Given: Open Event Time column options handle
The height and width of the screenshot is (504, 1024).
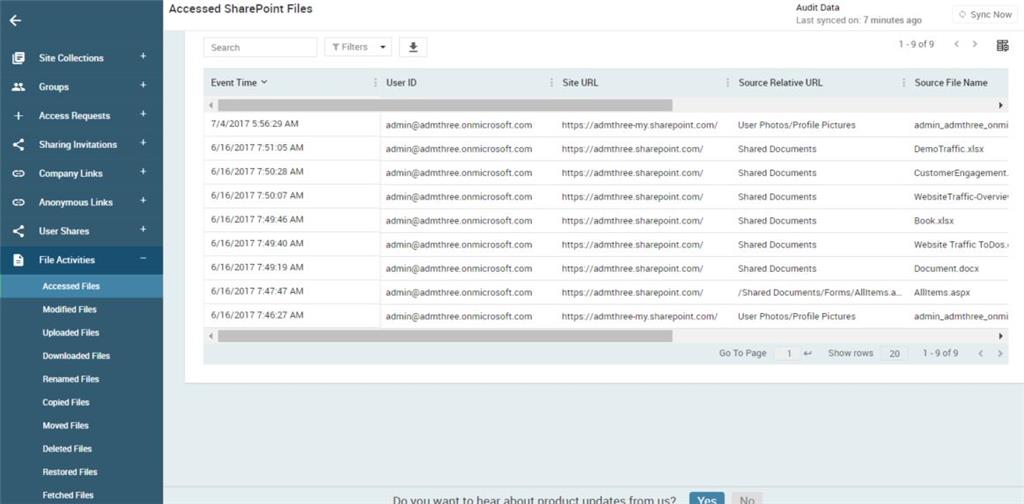Looking at the screenshot, I should click(375, 83).
